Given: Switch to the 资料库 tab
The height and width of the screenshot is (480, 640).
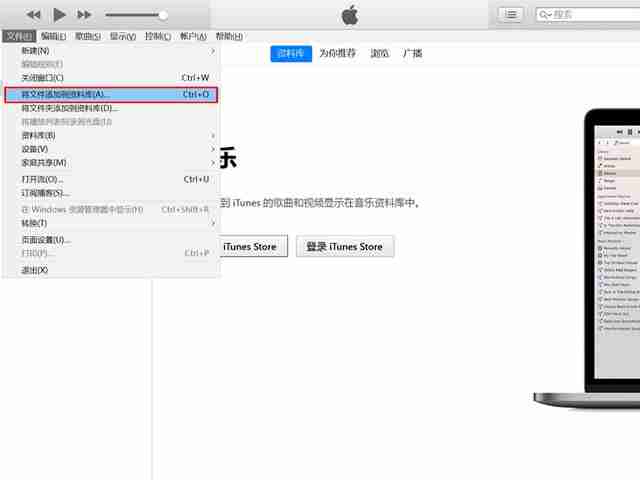Looking at the screenshot, I should (x=291, y=53).
